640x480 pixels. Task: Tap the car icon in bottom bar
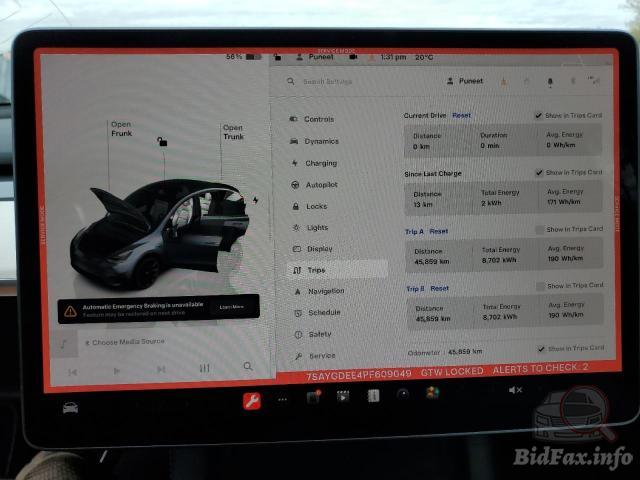click(x=71, y=407)
